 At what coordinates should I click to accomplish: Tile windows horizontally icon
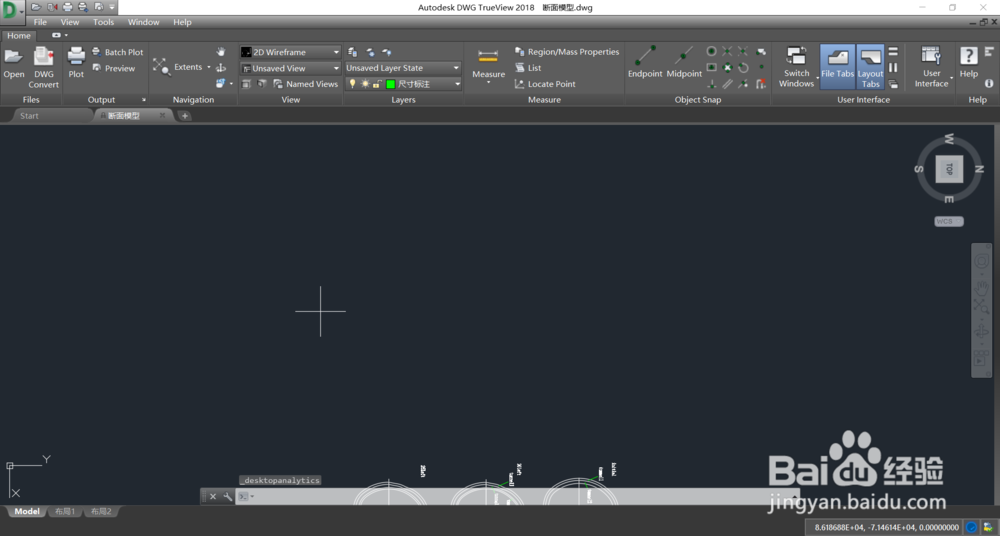click(x=893, y=52)
